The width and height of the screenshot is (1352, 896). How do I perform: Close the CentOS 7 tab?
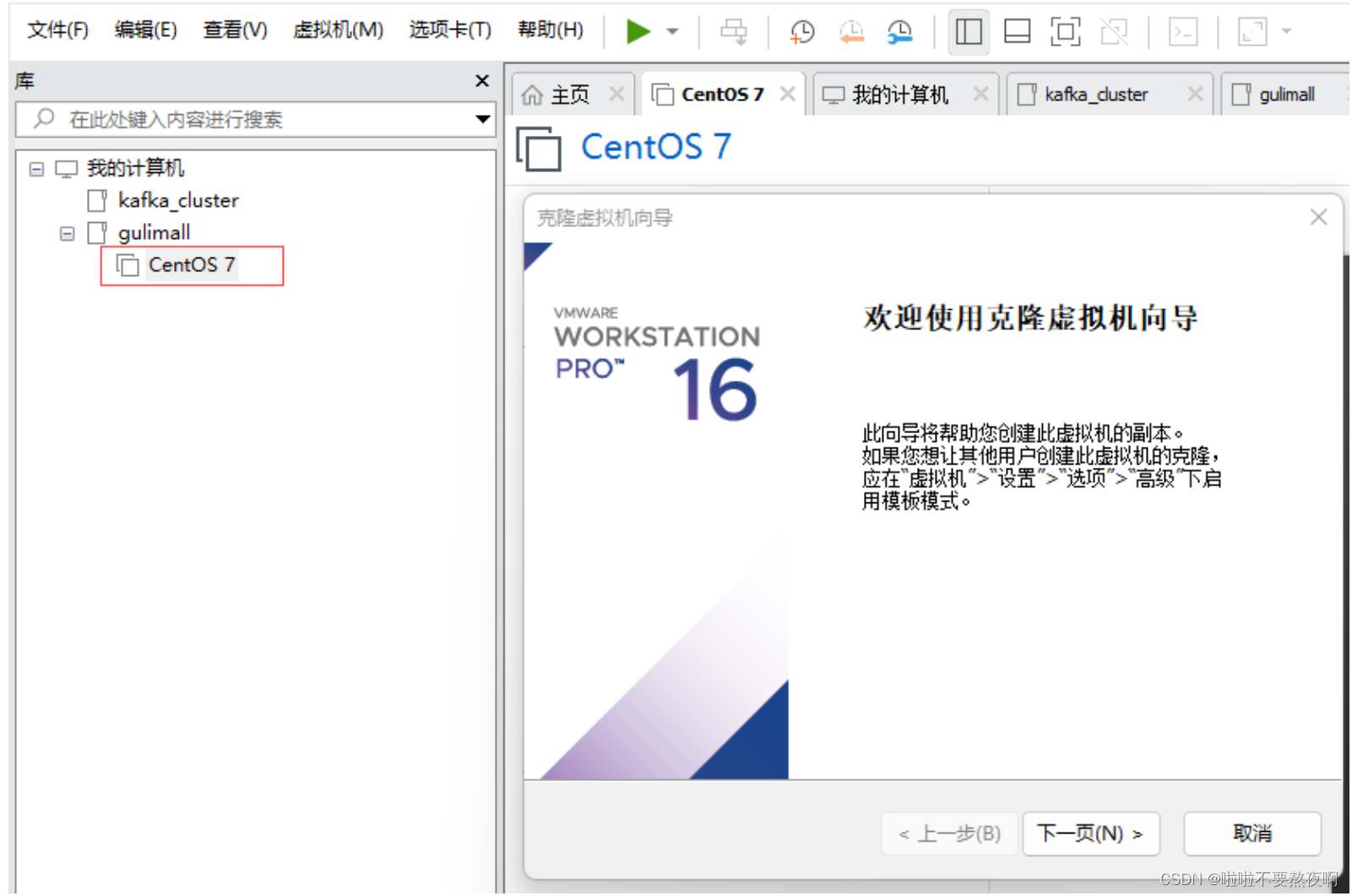[x=787, y=94]
